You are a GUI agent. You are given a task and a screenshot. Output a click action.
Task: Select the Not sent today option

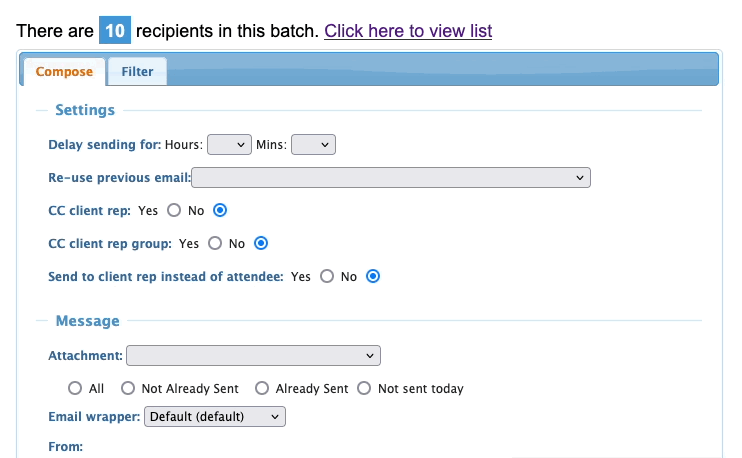click(364, 388)
